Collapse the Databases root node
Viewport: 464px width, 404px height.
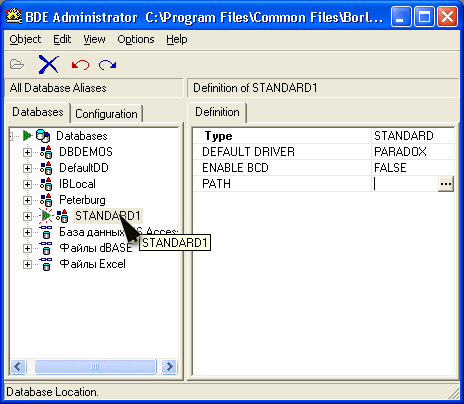point(11,136)
